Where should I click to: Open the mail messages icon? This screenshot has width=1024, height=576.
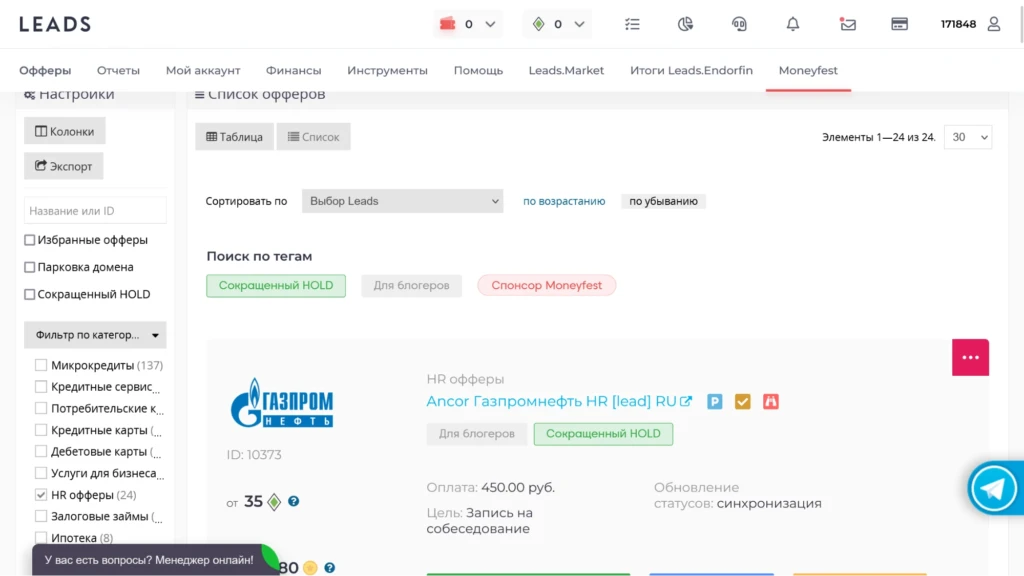pyautogui.click(x=848, y=24)
